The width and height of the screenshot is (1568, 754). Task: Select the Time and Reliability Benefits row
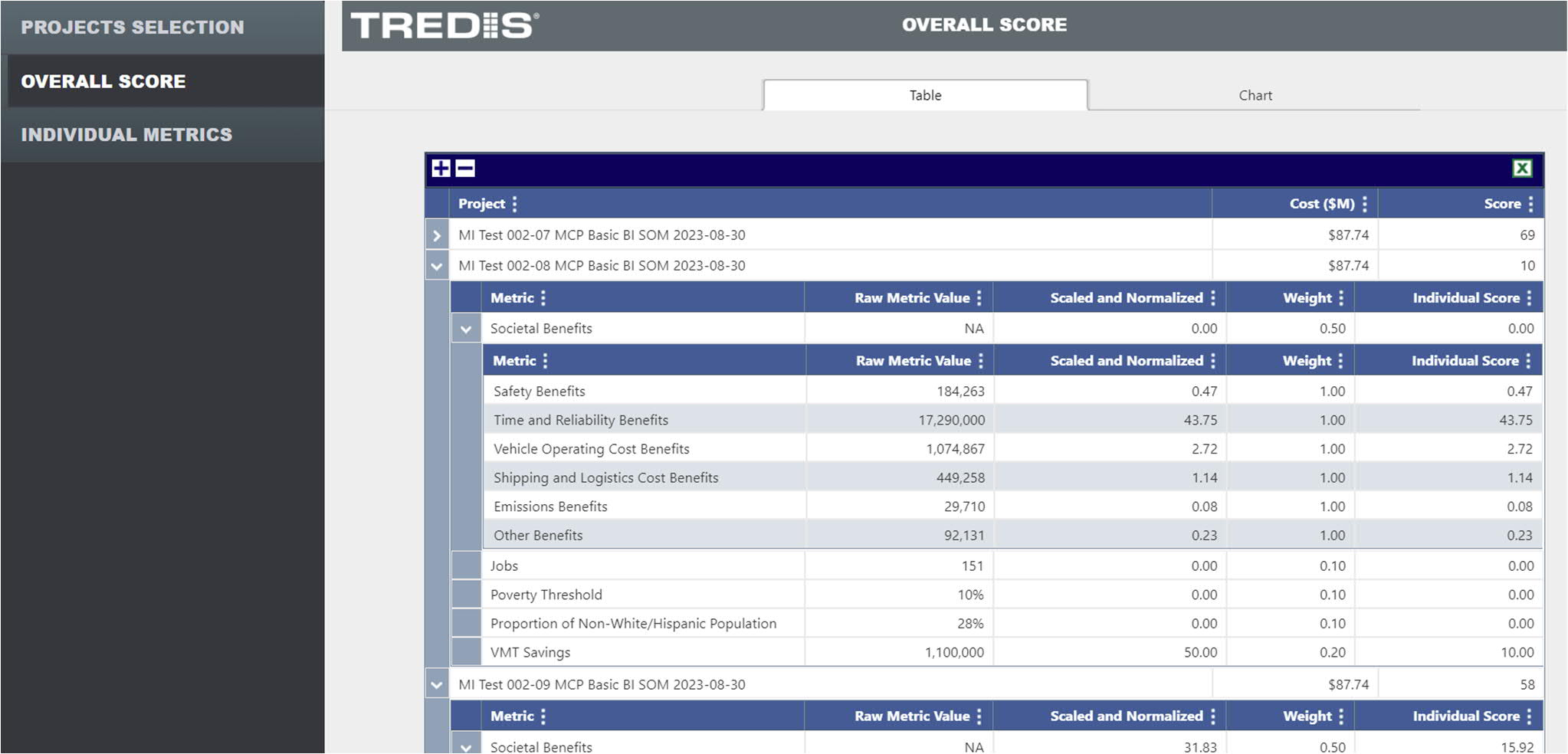click(1012, 420)
